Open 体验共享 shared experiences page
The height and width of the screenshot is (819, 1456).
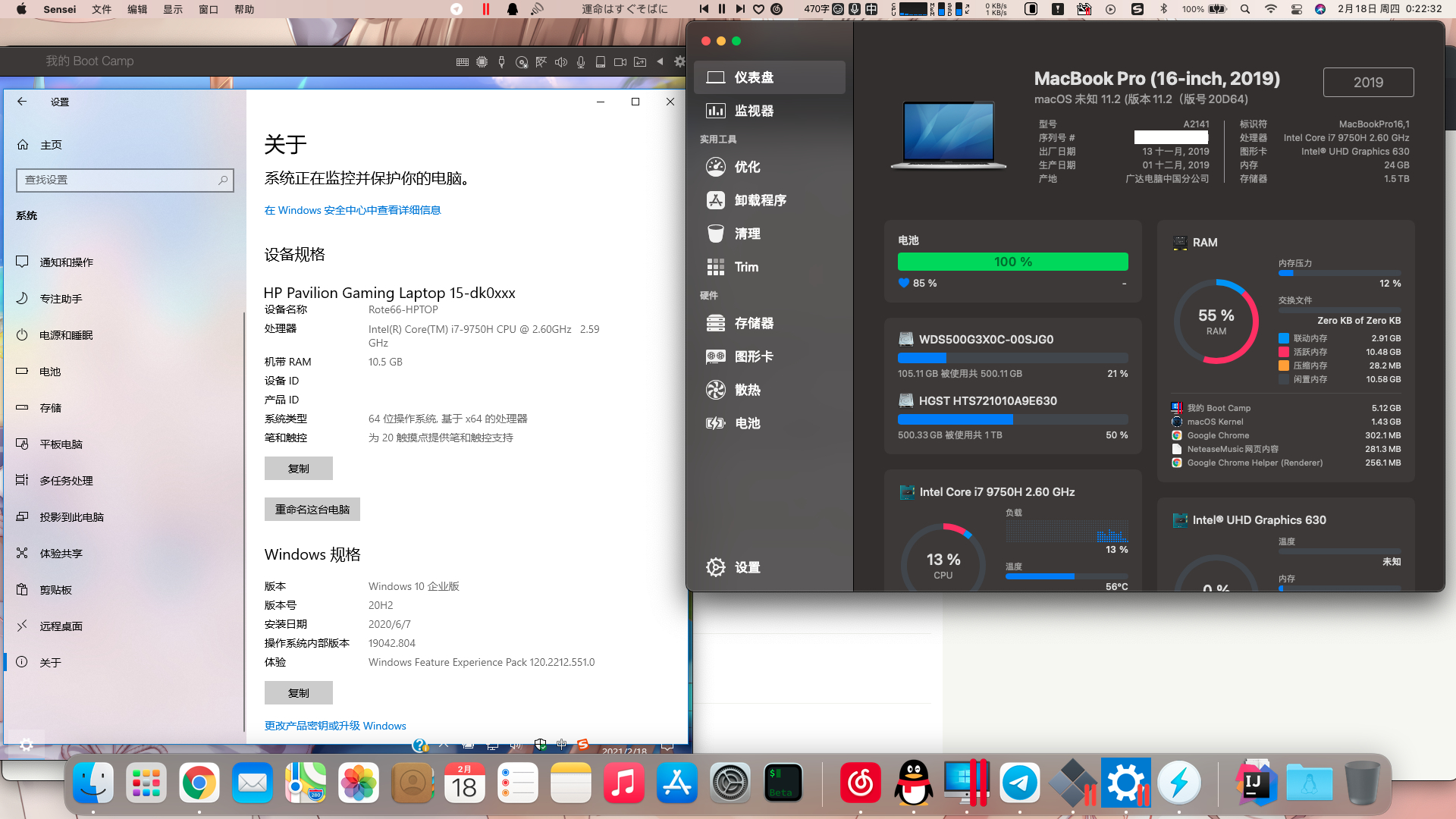coord(123,553)
